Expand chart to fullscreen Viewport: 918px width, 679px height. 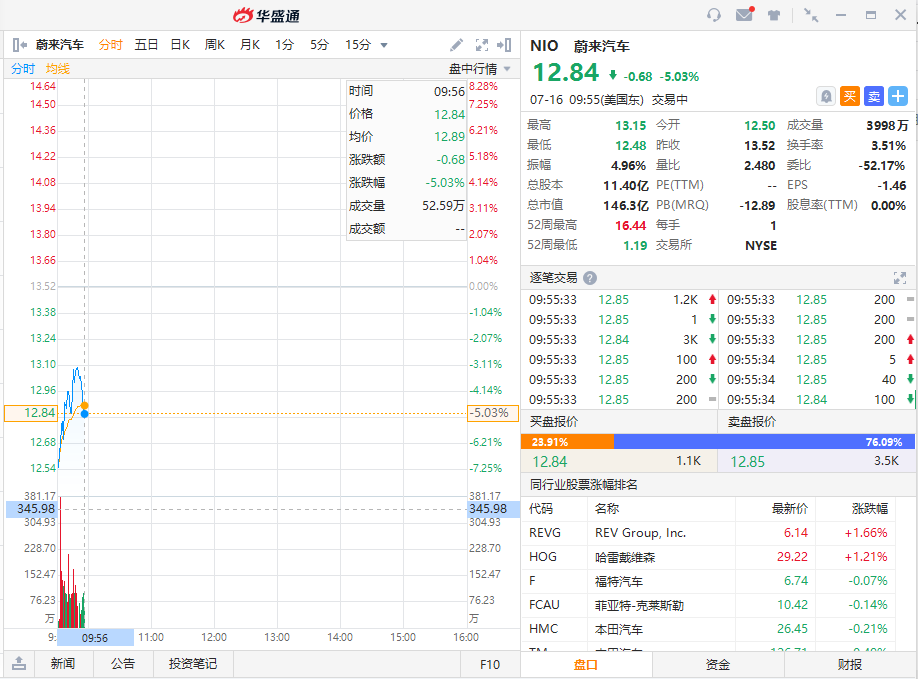tap(482, 45)
